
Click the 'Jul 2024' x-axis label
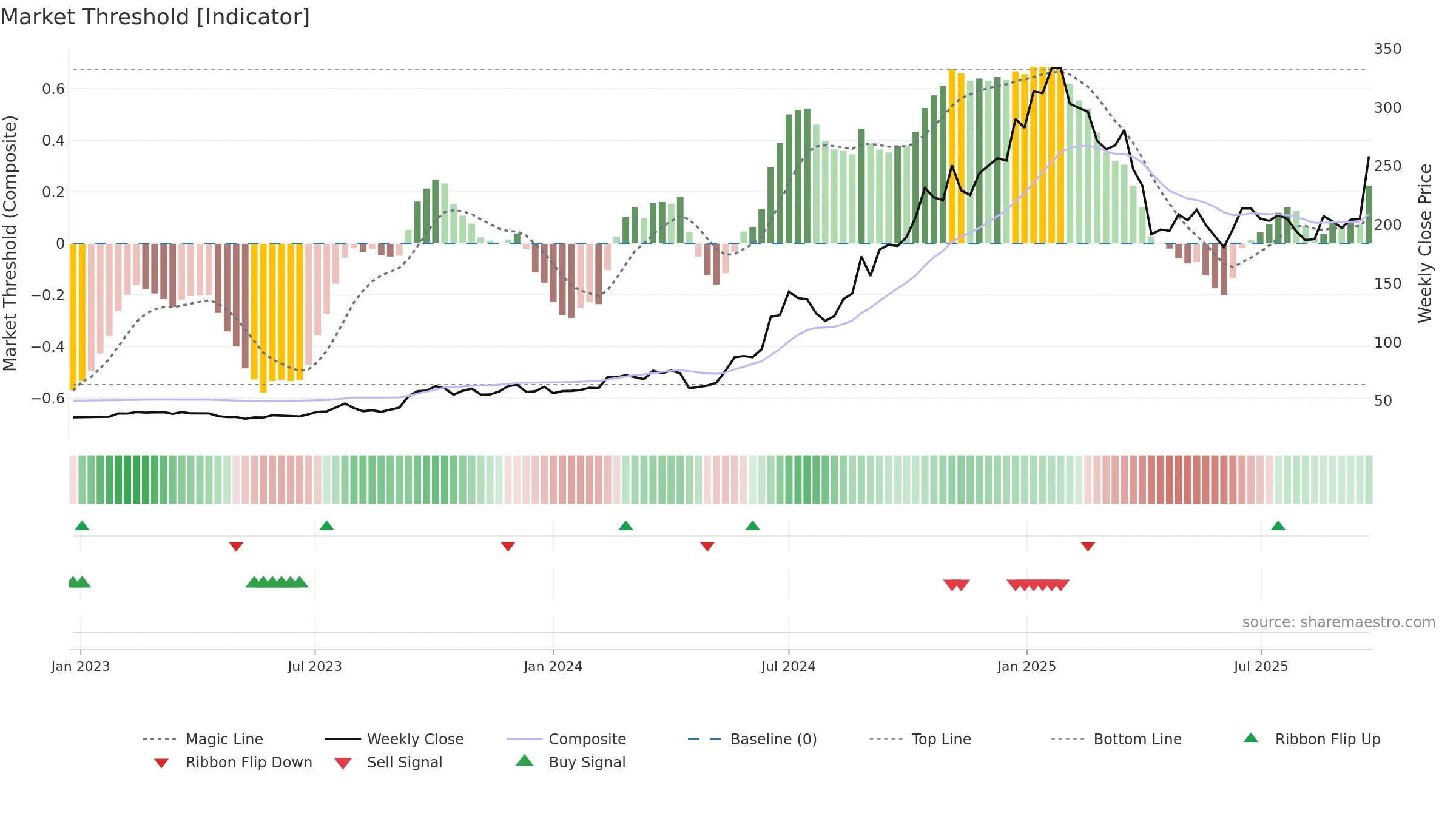click(789, 667)
